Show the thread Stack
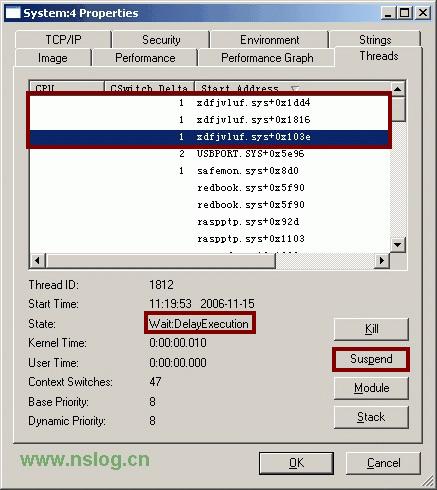 [371, 417]
